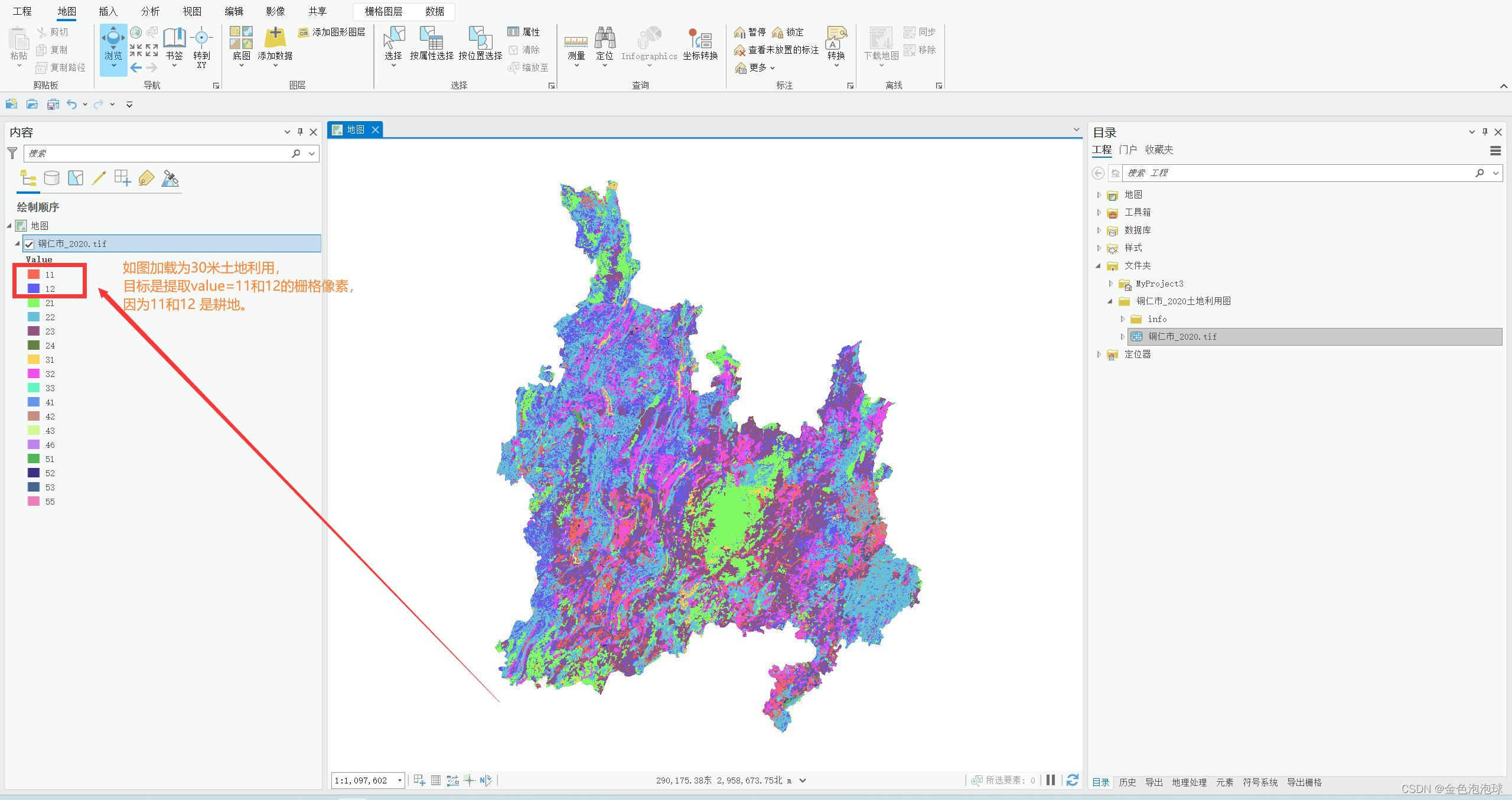Switch to List By Labeling view

(x=146, y=178)
